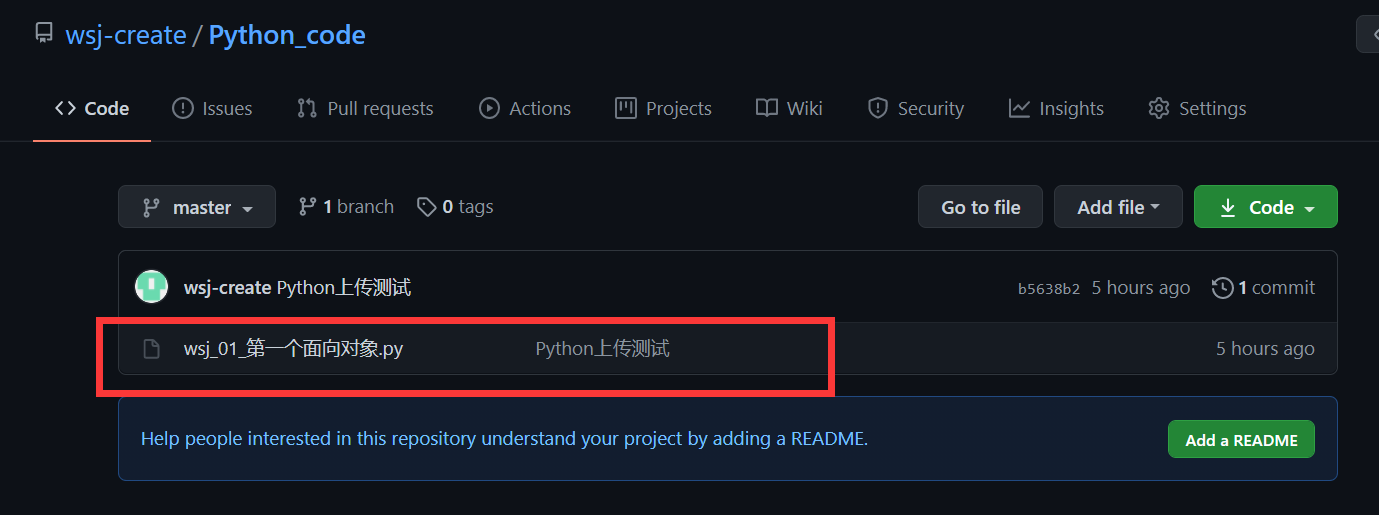This screenshot has height=515, width=1379.
Task: Switch to the Issues tab
Action: coord(212,108)
